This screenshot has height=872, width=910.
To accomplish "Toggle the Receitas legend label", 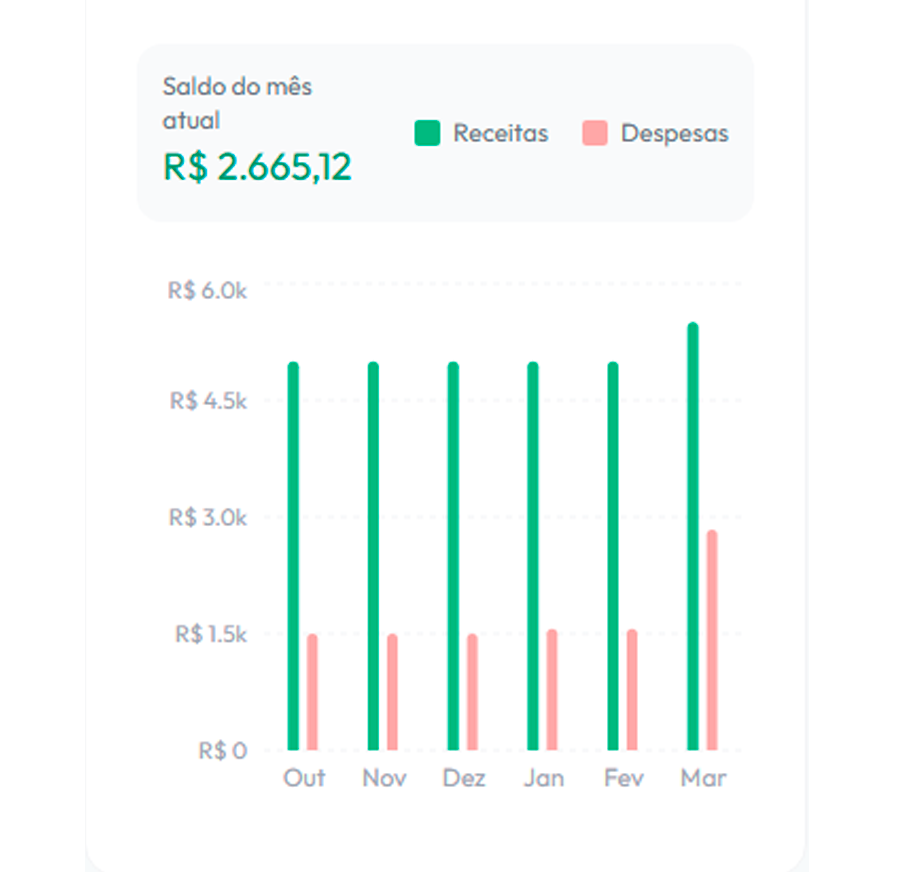I will tap(500, 133).
